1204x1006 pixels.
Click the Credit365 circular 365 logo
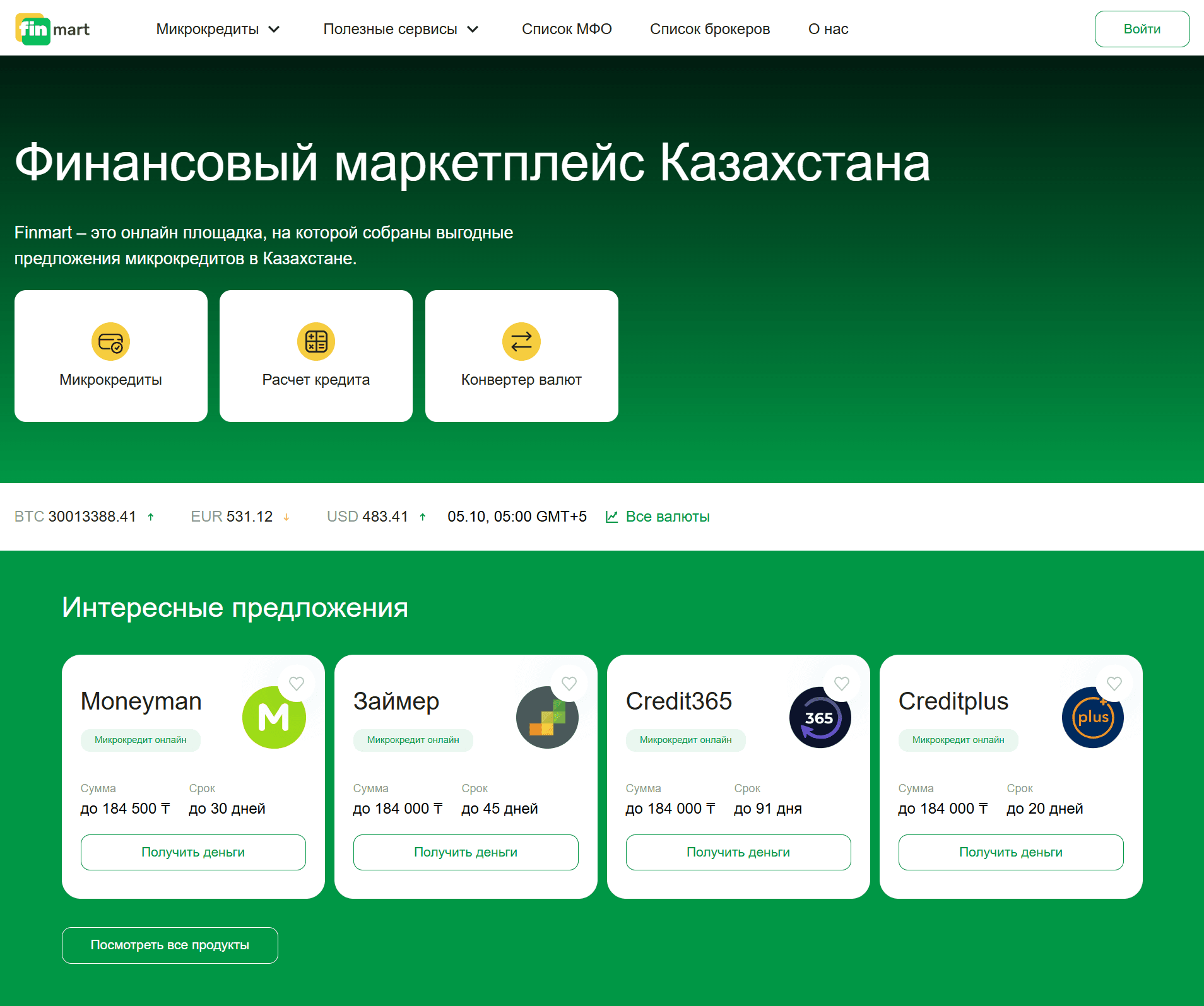(820, 717)
